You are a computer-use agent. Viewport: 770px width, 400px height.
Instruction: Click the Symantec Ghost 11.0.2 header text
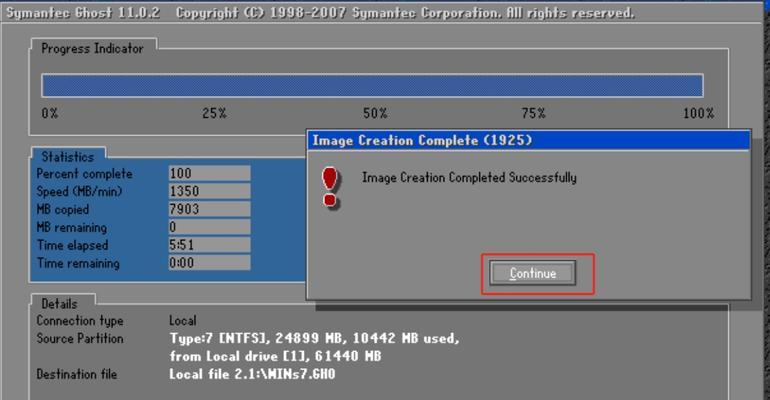pyautogui.click(x=82, y=13)
